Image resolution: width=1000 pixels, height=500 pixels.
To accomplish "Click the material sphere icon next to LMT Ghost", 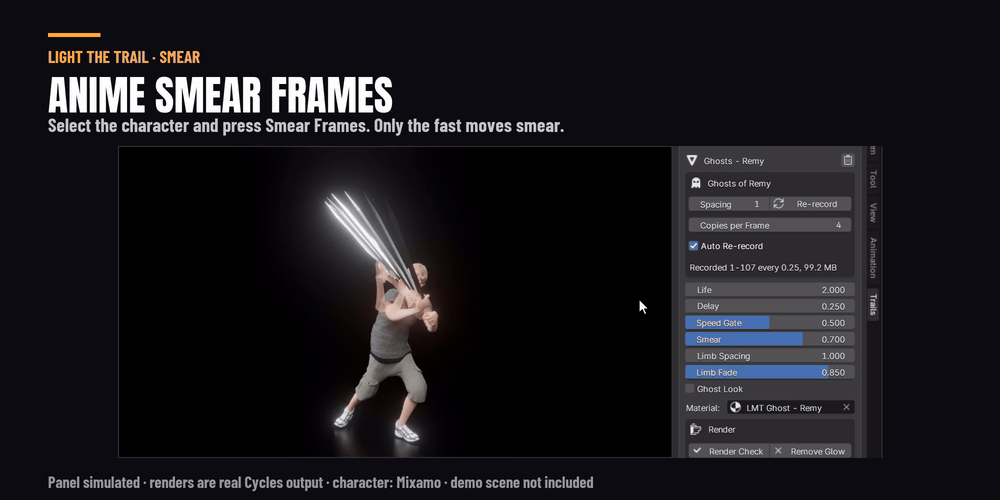I will point(735,408).
